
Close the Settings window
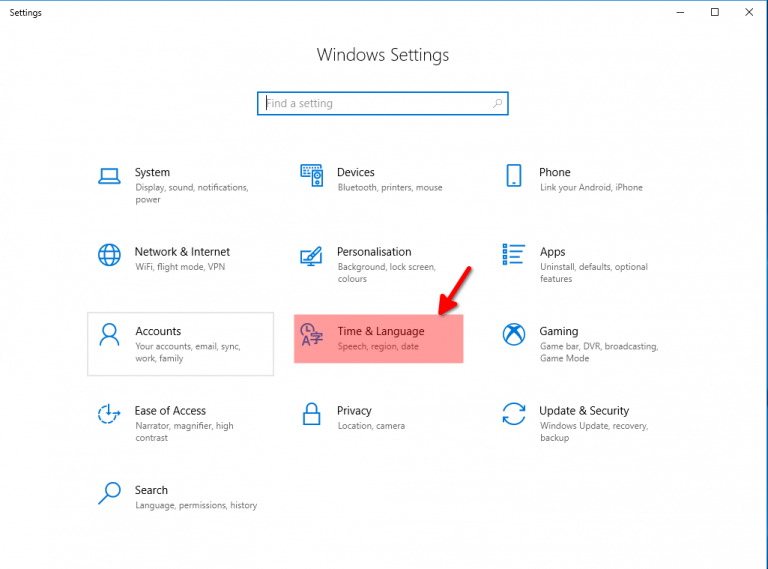[x=749, y=12]
